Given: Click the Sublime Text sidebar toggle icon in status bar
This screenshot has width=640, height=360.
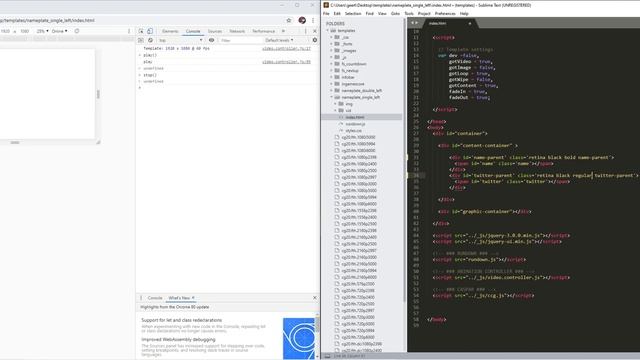Looking at the screenshot, I should click(x=327, y=356).
